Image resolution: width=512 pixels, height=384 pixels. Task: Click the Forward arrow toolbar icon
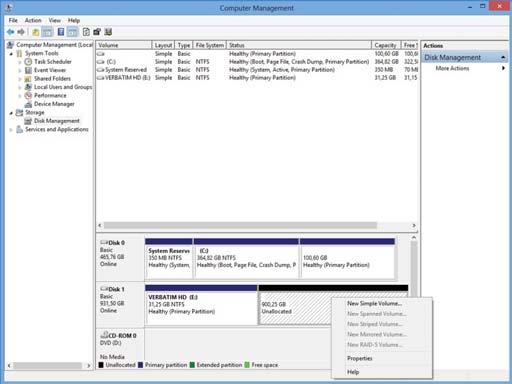[x=21, y=32]
